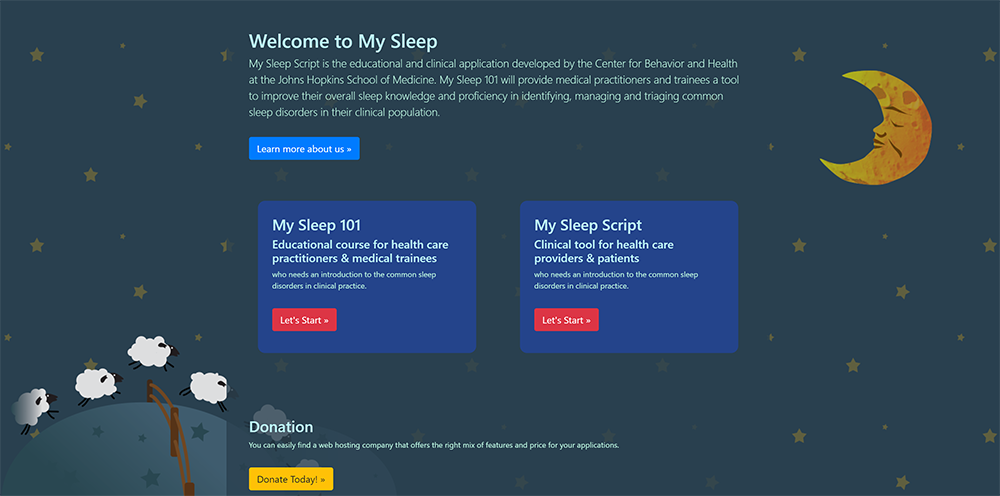The height and width of the screenshot is (496, 1000).
Task: Hit the yellow Donate Today button
Action: [291, 479]
